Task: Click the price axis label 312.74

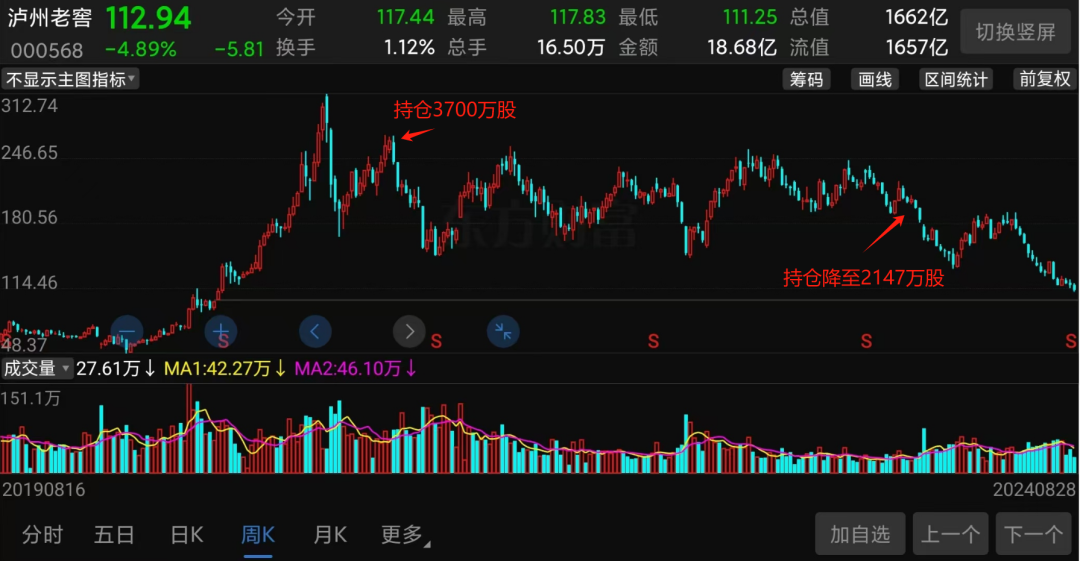Action: (30, 106)
